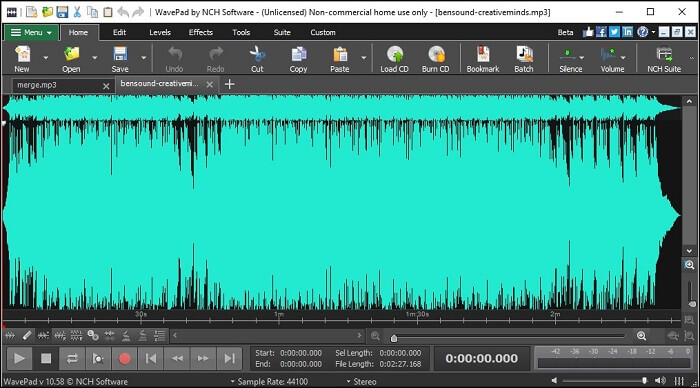Click the Play button

click(x=19, y=359)
